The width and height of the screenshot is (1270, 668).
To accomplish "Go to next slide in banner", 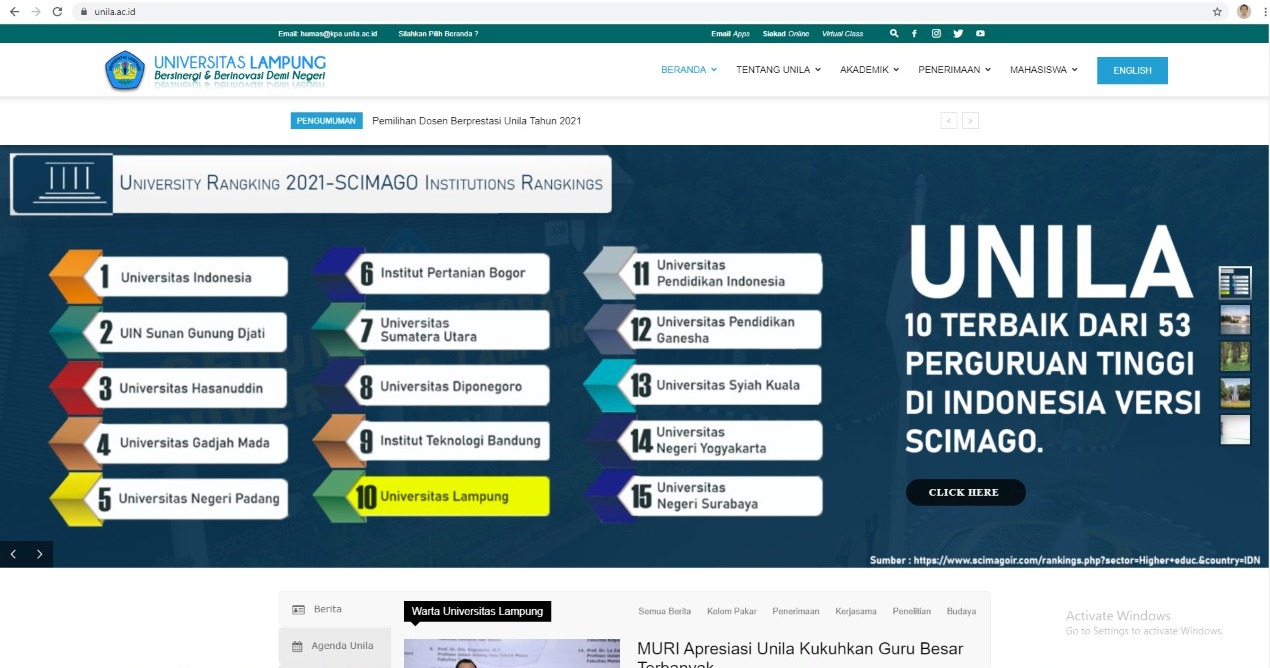I will pos(40,554).
